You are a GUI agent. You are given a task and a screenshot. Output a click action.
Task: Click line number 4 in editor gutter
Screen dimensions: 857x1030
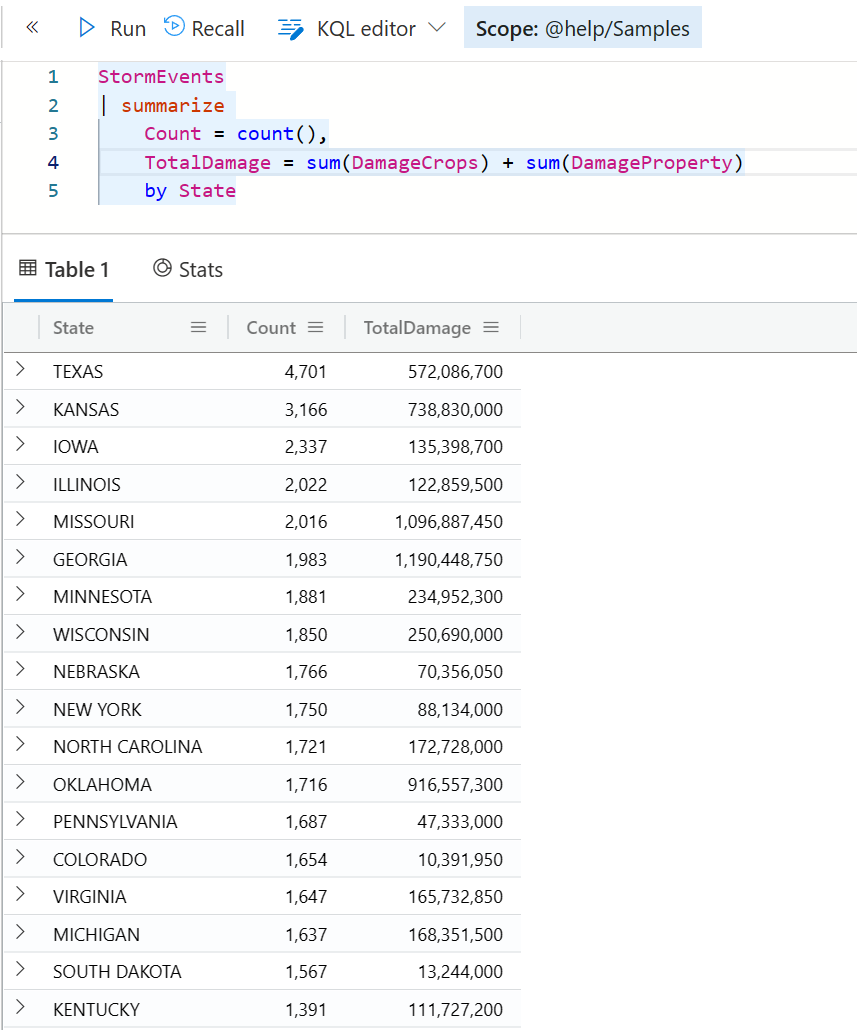(x=53, y=162)
